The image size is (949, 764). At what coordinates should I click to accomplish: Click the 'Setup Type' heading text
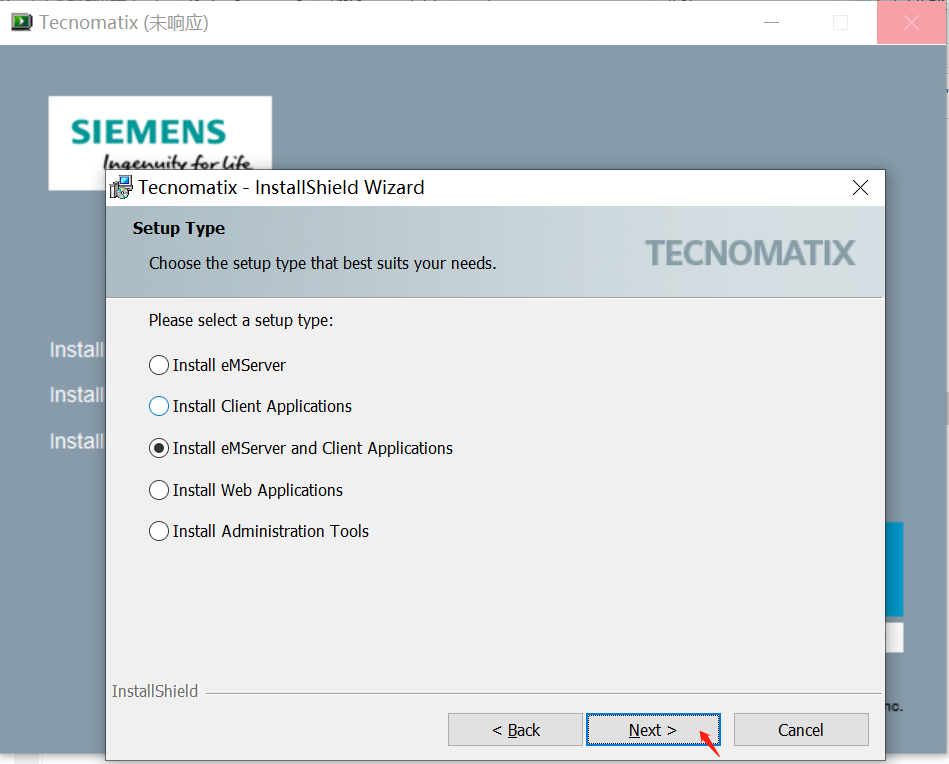[179, 228]
